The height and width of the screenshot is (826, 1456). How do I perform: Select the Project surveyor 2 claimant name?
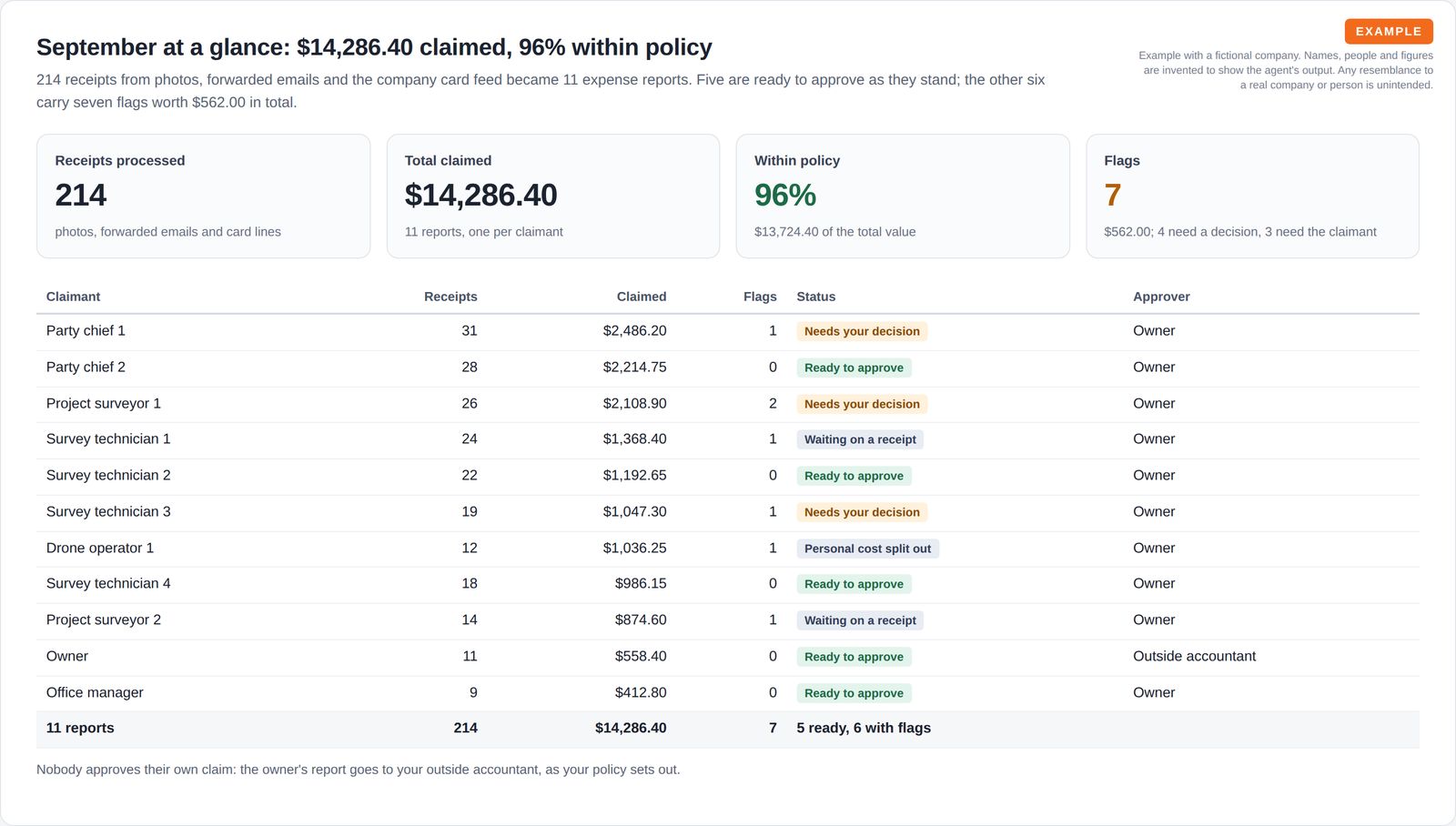click(104, 620)
